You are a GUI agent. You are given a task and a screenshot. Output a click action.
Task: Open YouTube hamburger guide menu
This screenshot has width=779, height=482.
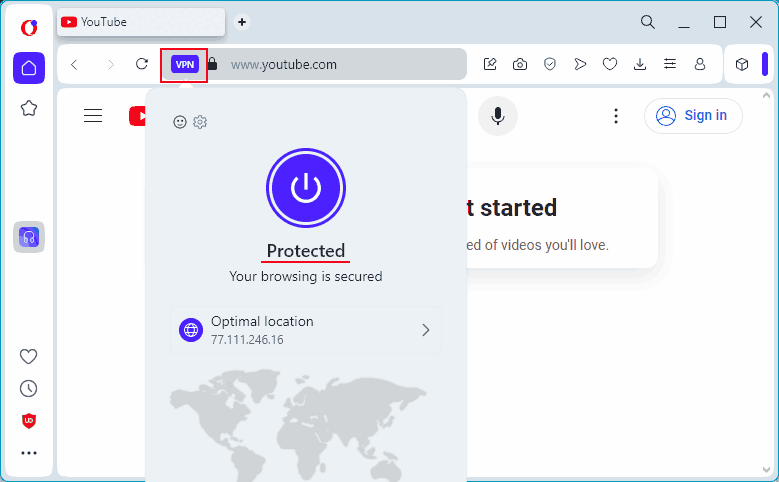click(x=93, y=115)
